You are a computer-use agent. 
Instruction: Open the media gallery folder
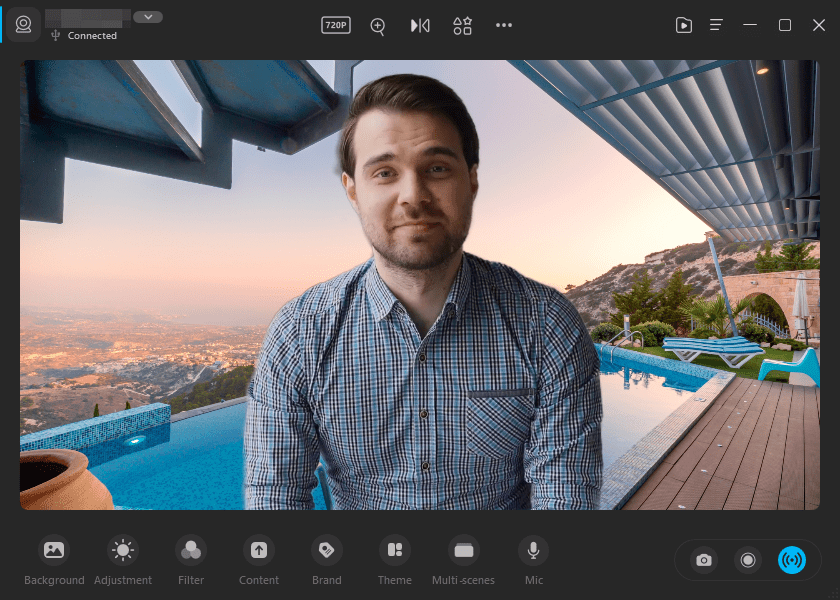click(x=684, y=25)
